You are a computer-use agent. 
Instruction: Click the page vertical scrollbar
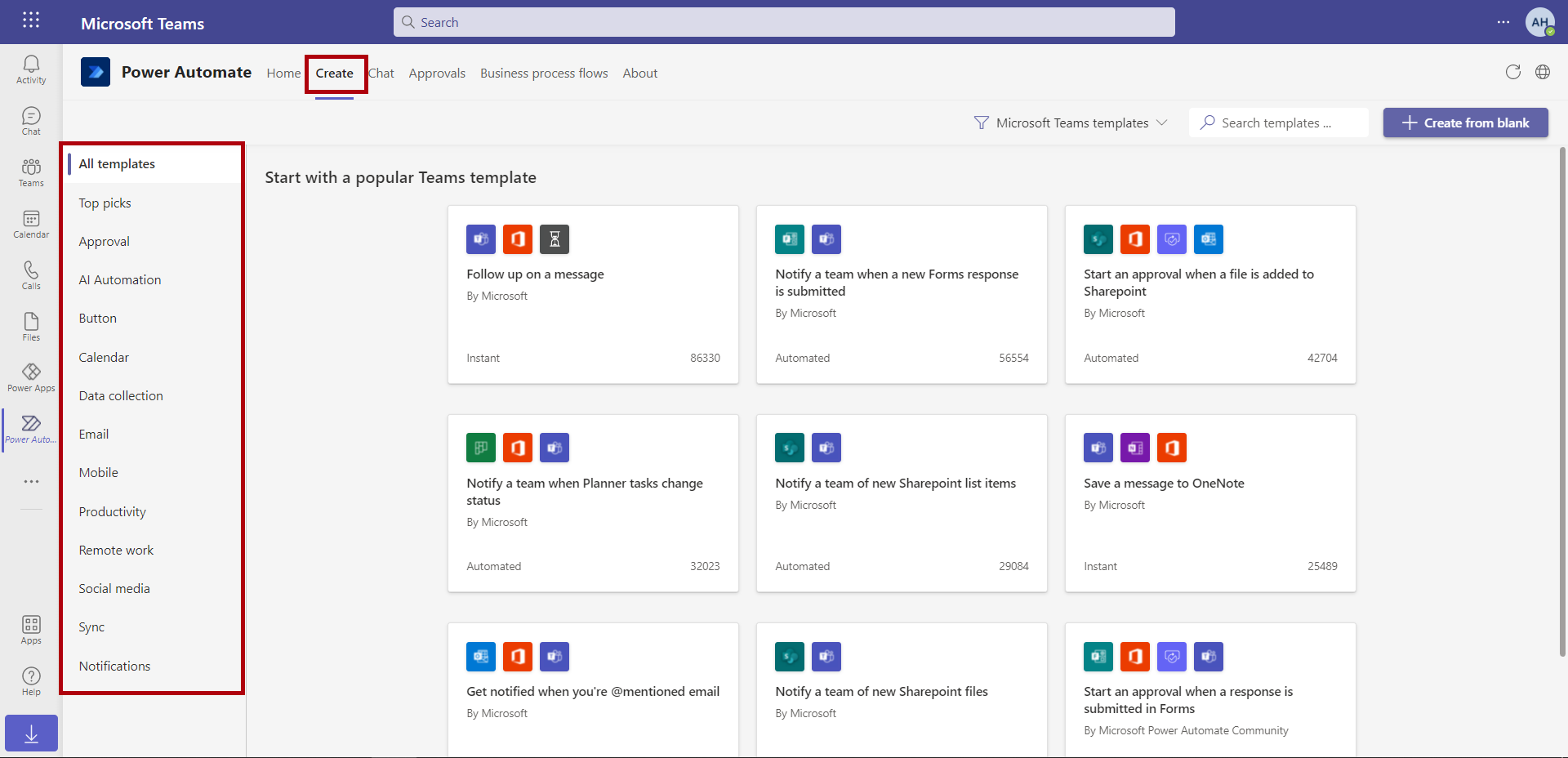point(1562,400)
